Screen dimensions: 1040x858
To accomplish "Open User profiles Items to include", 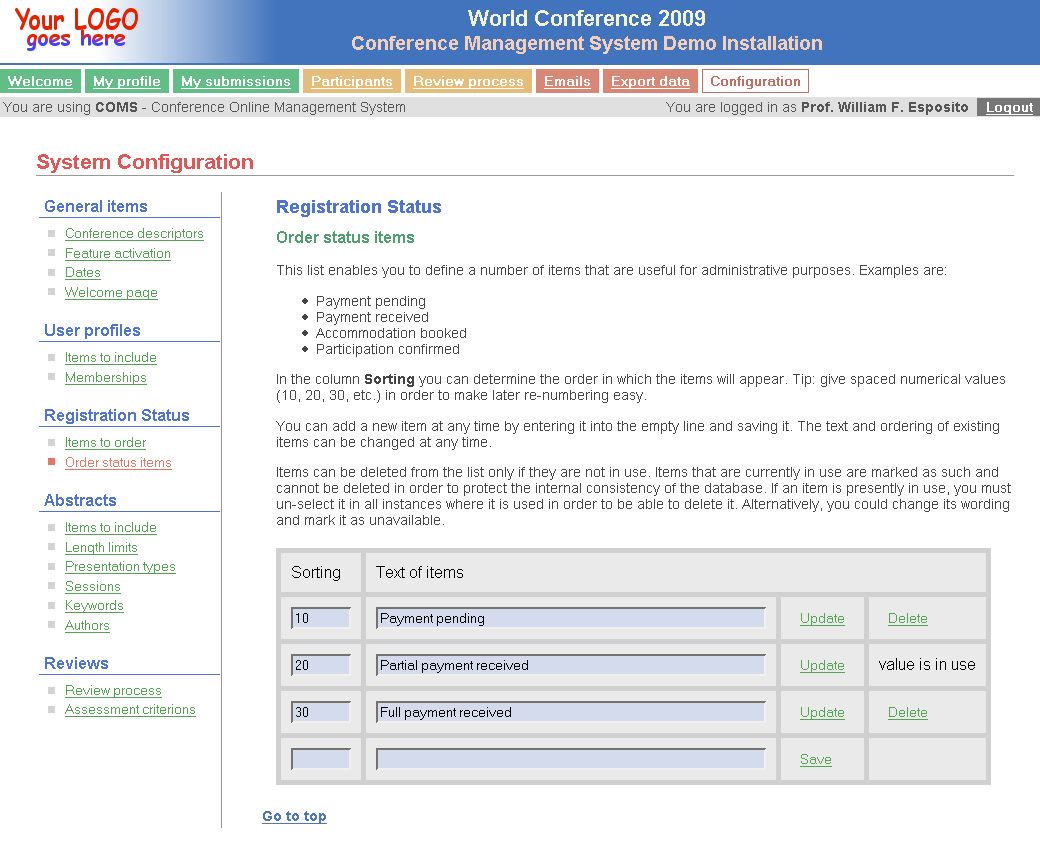I will pos(111,357).
